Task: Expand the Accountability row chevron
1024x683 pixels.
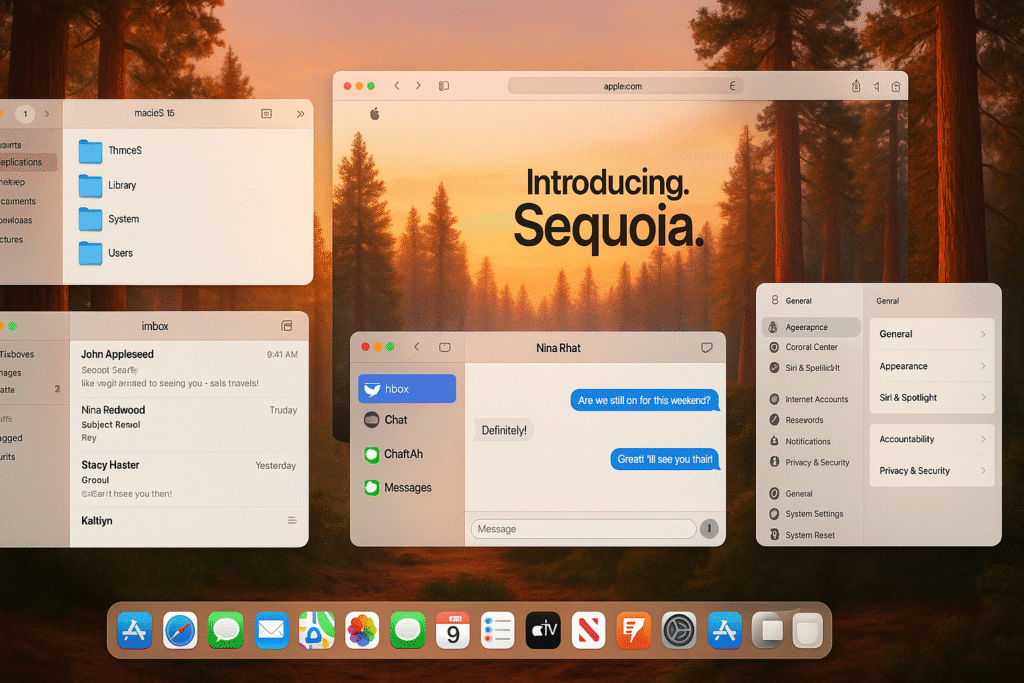Action: pyautogui.click(x=983, y=439)
